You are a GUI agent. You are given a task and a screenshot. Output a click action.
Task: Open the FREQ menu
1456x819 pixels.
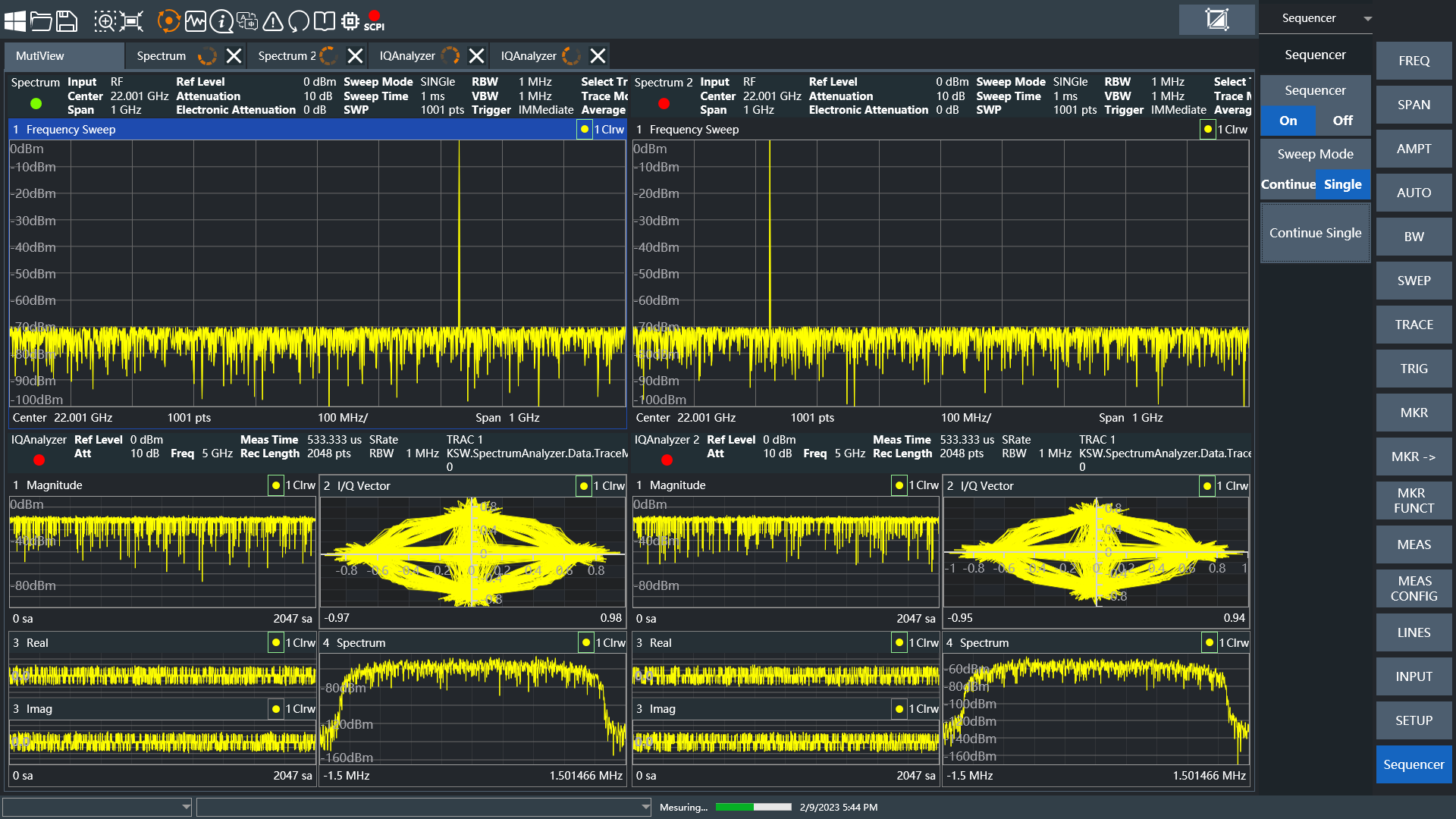1414,61
